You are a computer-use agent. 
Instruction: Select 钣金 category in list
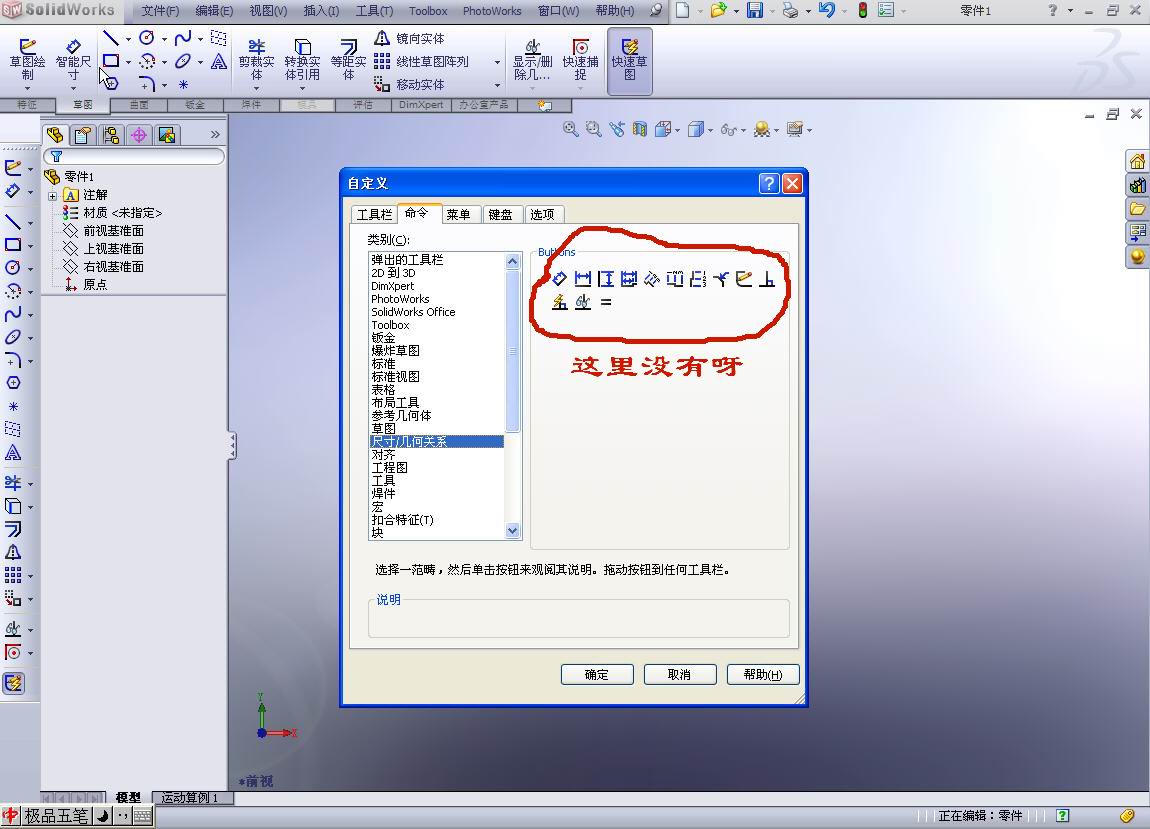click(436, 337)
